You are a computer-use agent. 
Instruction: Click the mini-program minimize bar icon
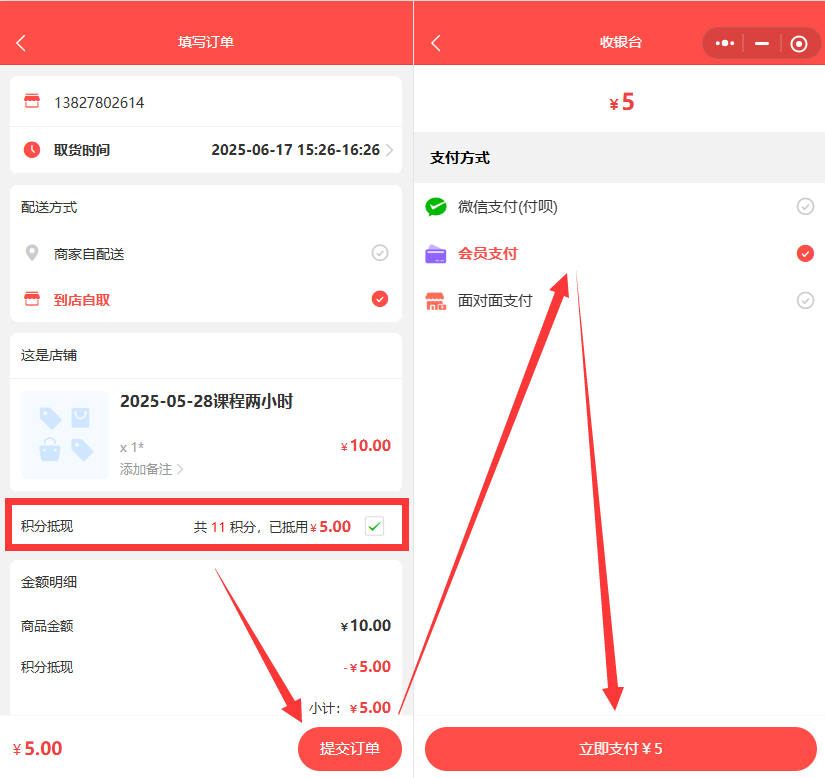762,43
